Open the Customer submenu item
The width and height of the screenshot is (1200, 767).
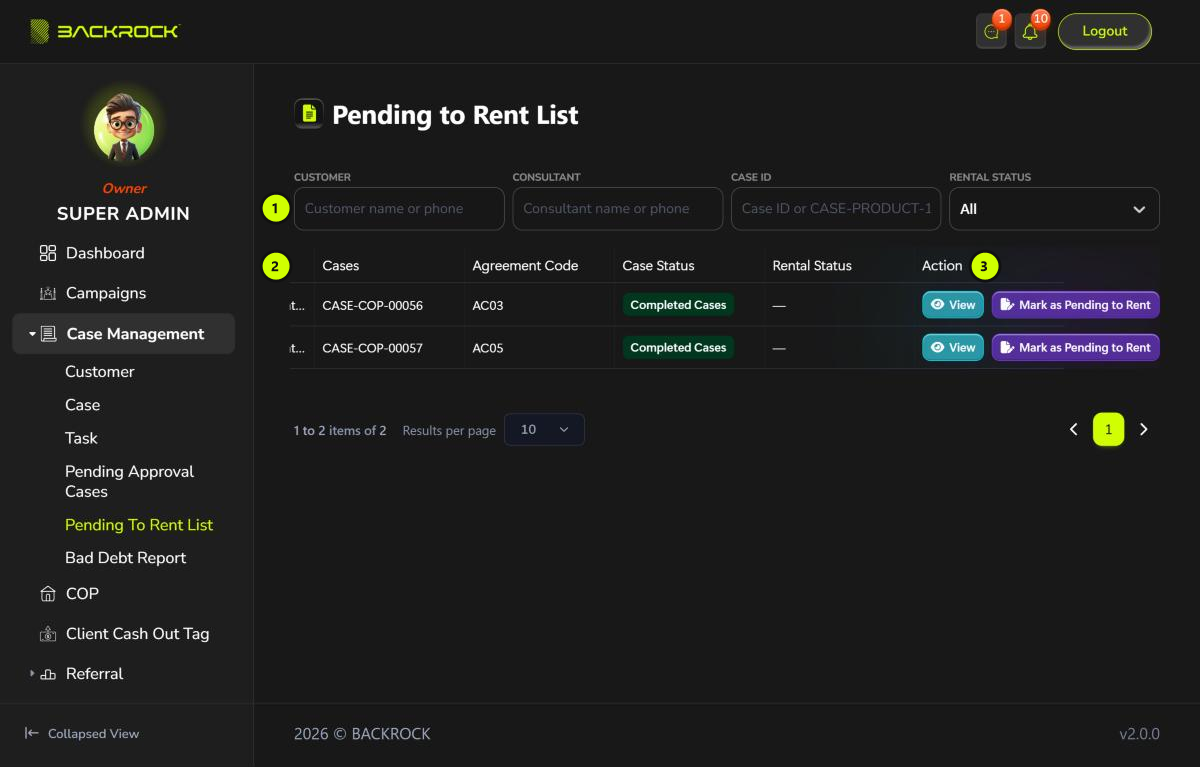click(x=100, y=371)
